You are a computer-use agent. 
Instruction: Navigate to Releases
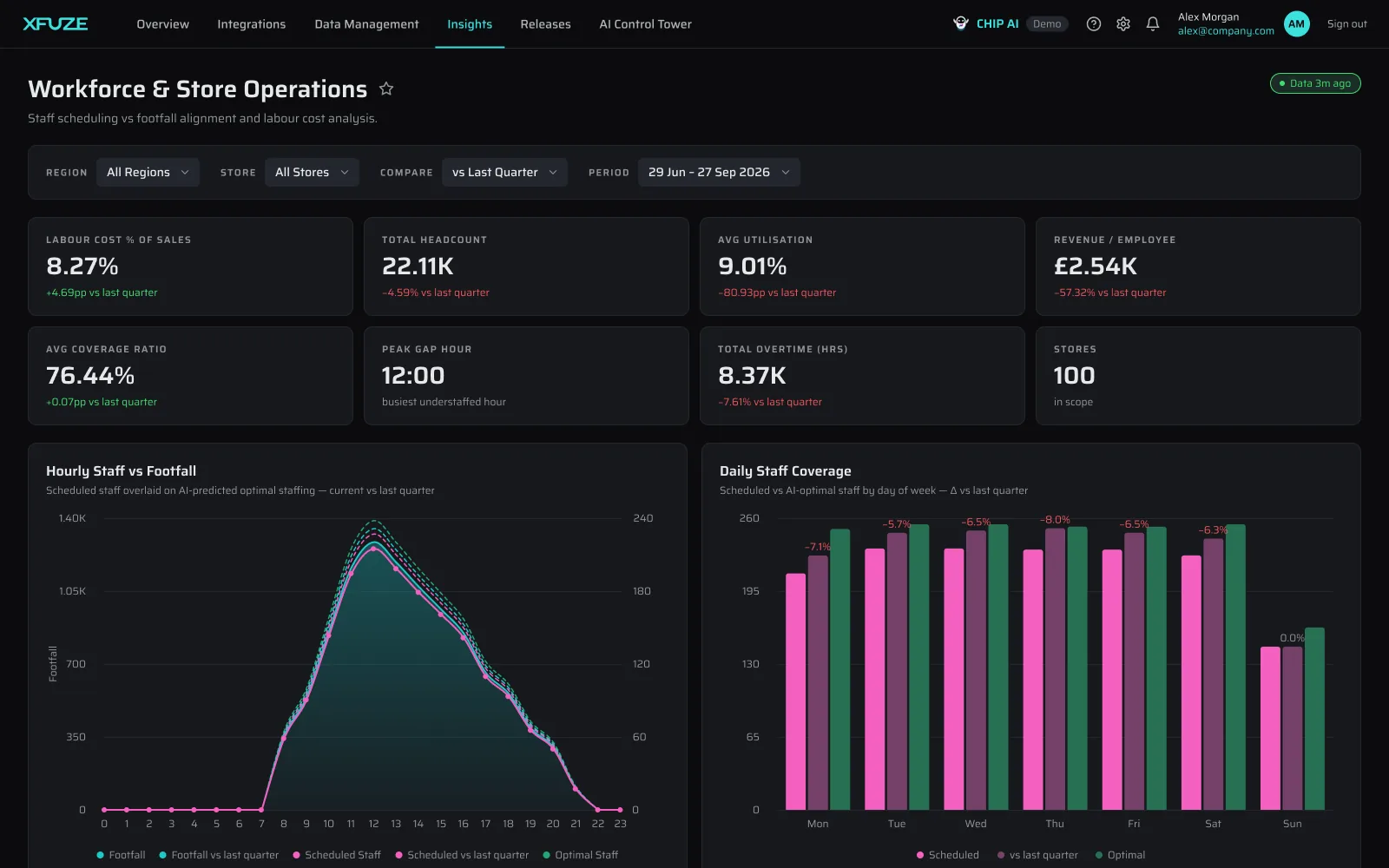(545, 24)
